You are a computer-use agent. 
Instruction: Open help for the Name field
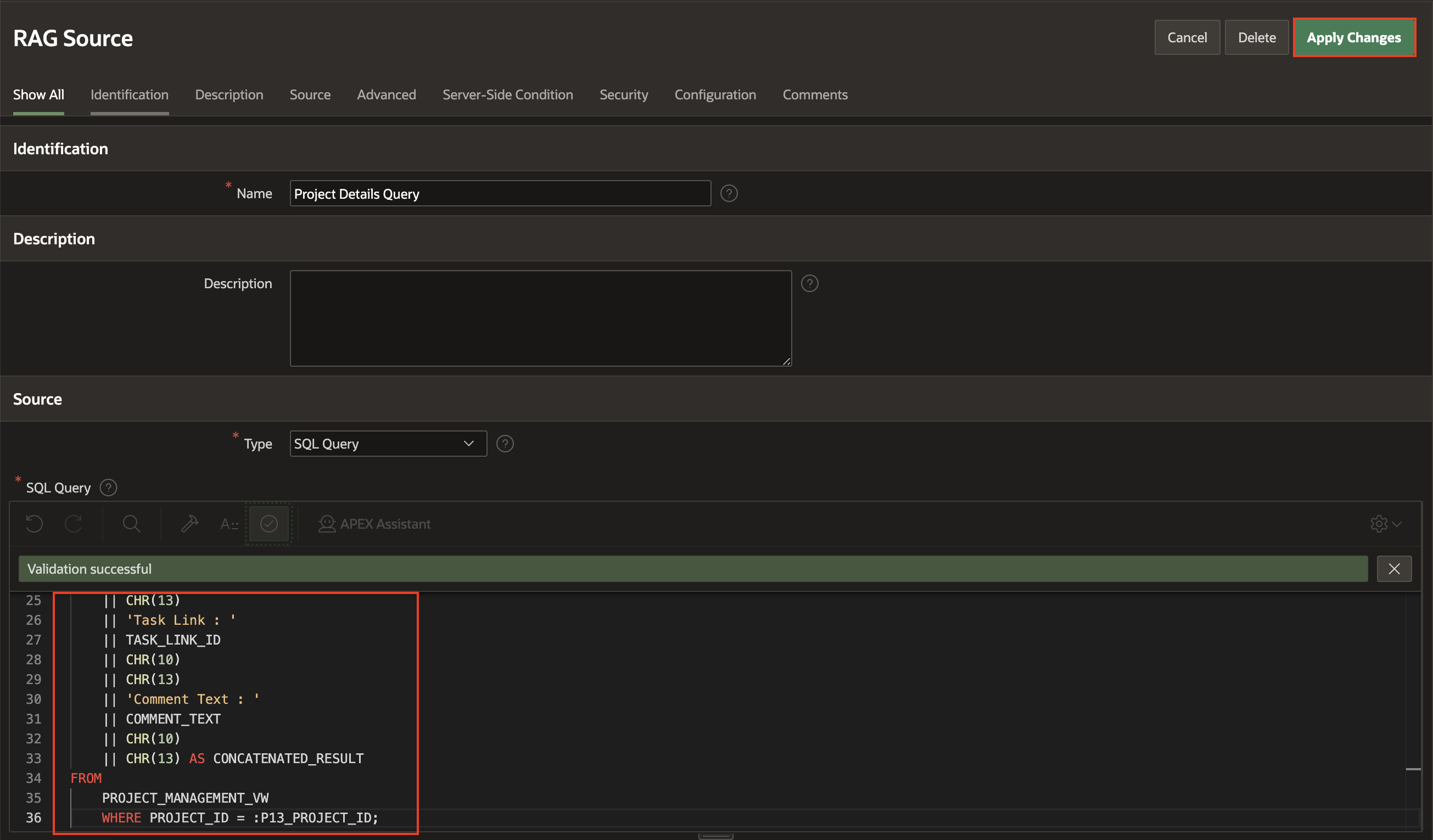coord(729,194)
